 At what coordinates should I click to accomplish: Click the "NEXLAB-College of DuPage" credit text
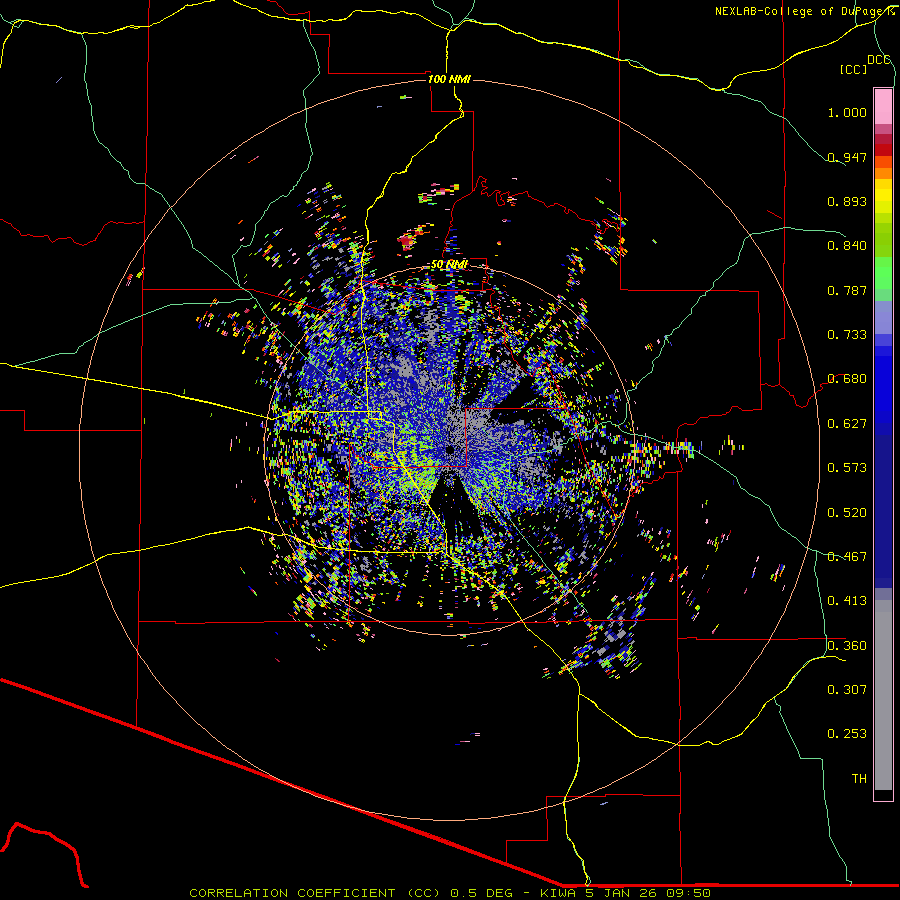click(x=798, y=11)
